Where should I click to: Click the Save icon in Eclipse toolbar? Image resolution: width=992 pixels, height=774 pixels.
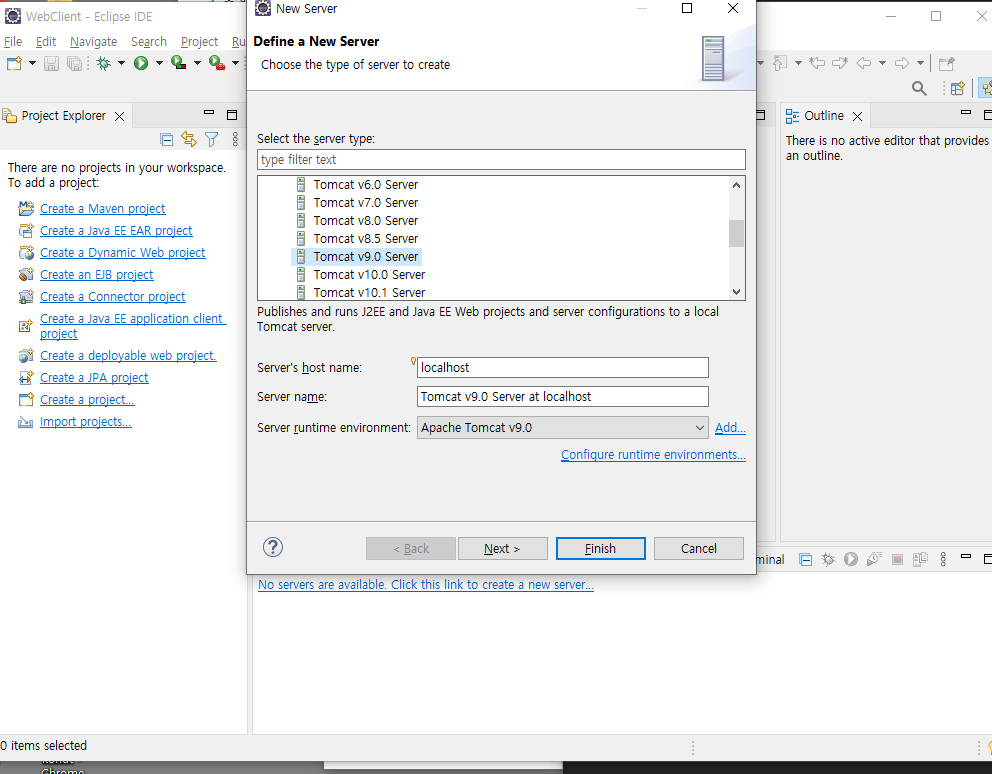(x=51, y=63)
